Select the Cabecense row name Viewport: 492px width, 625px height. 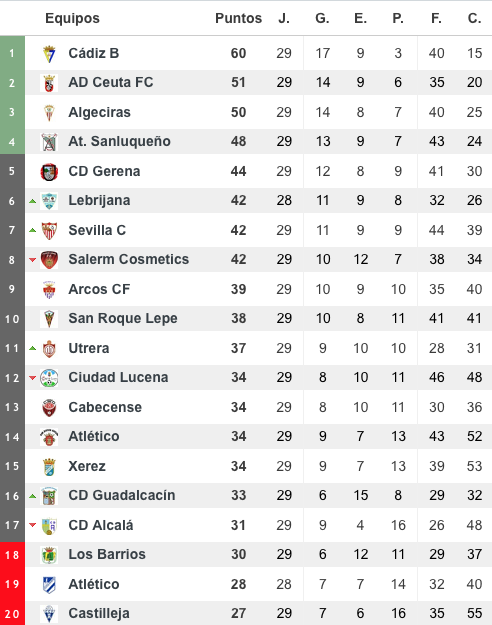coord(105,407)
